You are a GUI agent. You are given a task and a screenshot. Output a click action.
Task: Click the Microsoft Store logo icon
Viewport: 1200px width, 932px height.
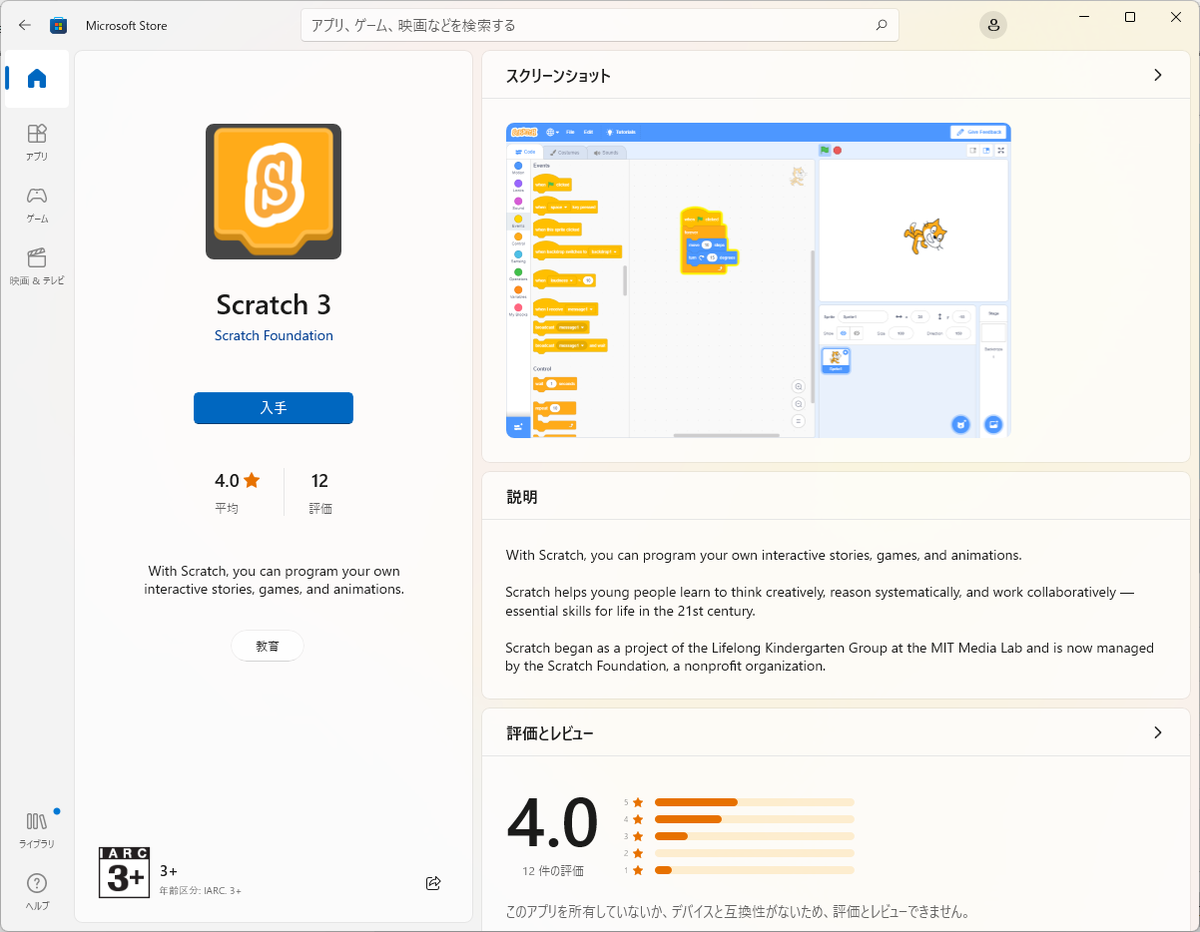(58, 25)
